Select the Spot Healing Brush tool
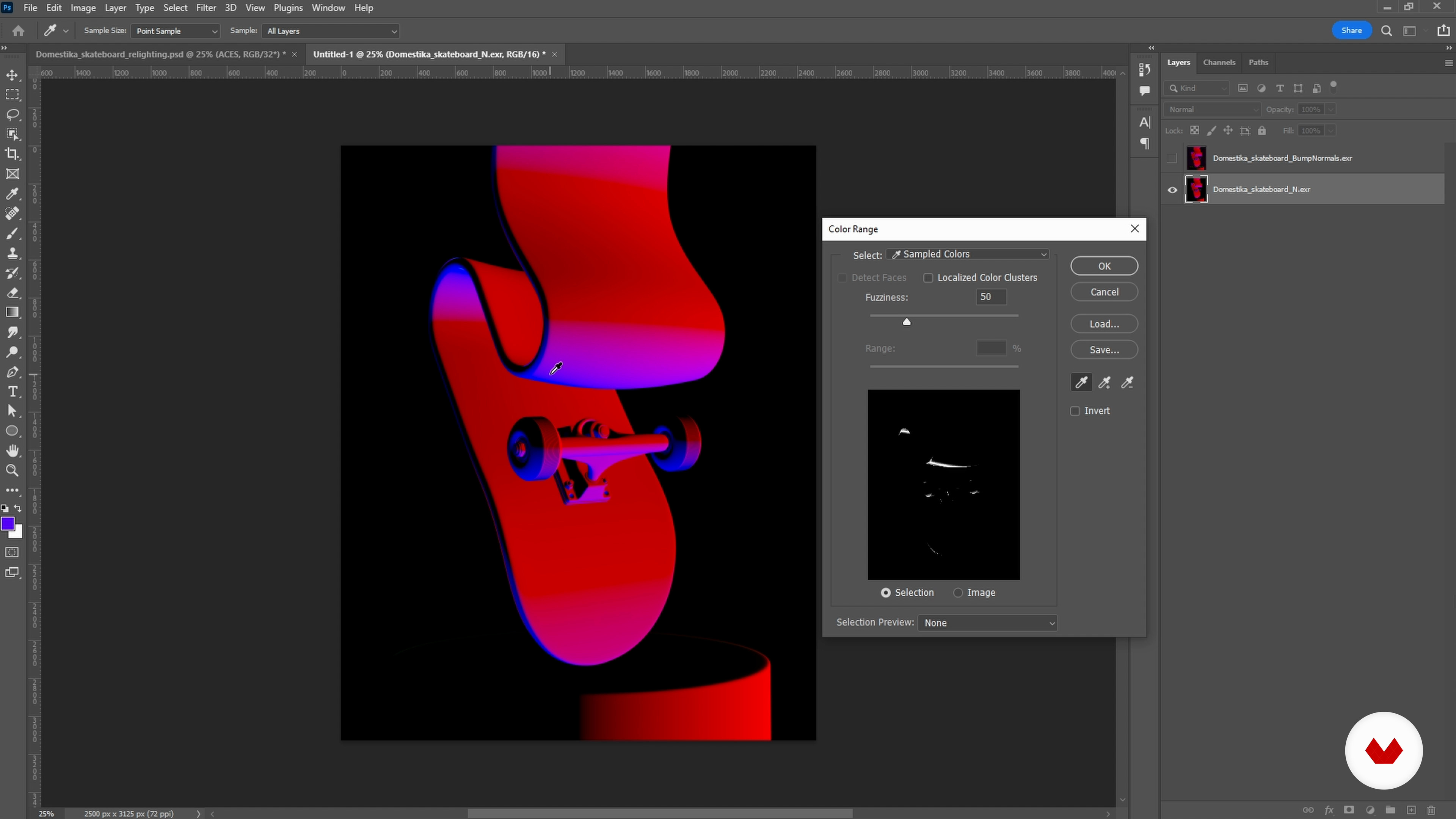The height and width of the screenshot is (819, 1456). click(13, 213)
